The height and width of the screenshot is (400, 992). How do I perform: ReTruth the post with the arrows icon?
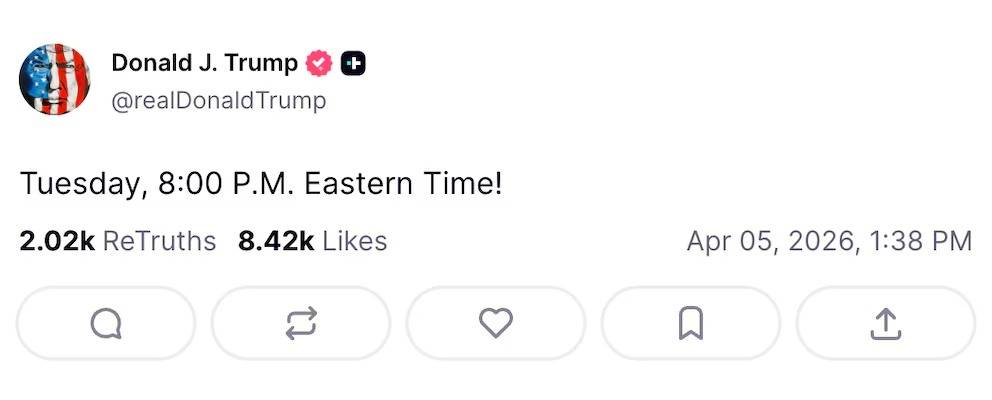tap(301, 323)
